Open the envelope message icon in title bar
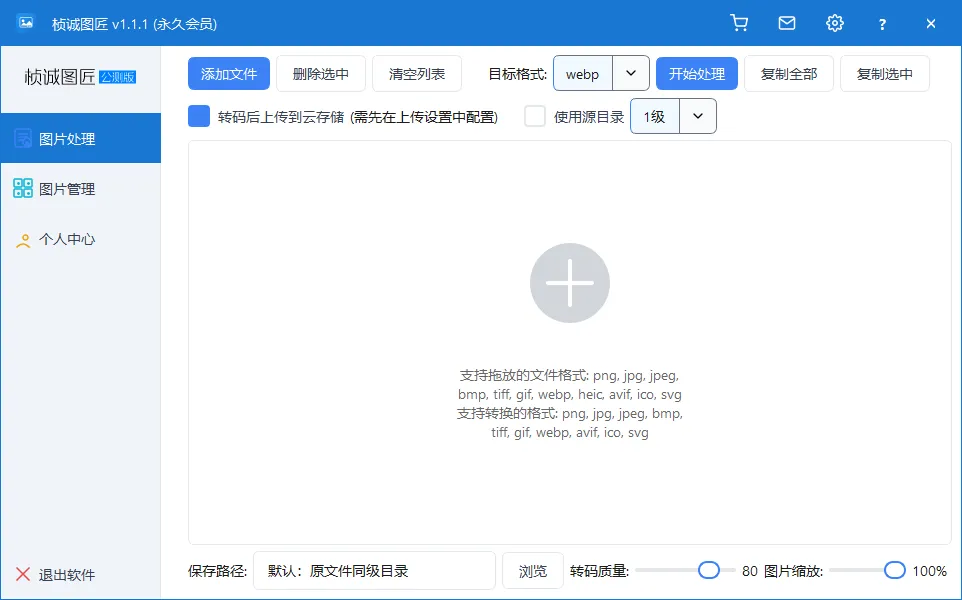The image size is (962, 600). click(787, 22)
